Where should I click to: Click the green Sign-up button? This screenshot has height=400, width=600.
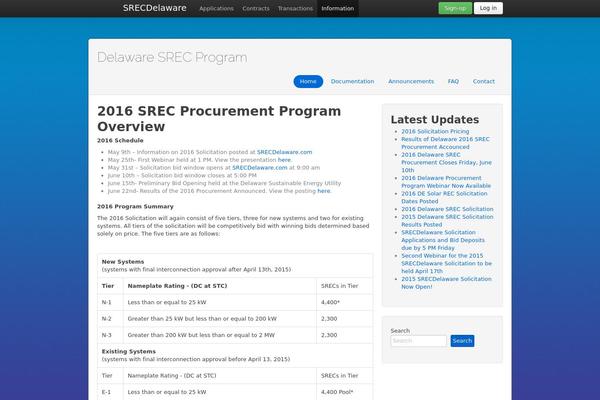[455, 8]
